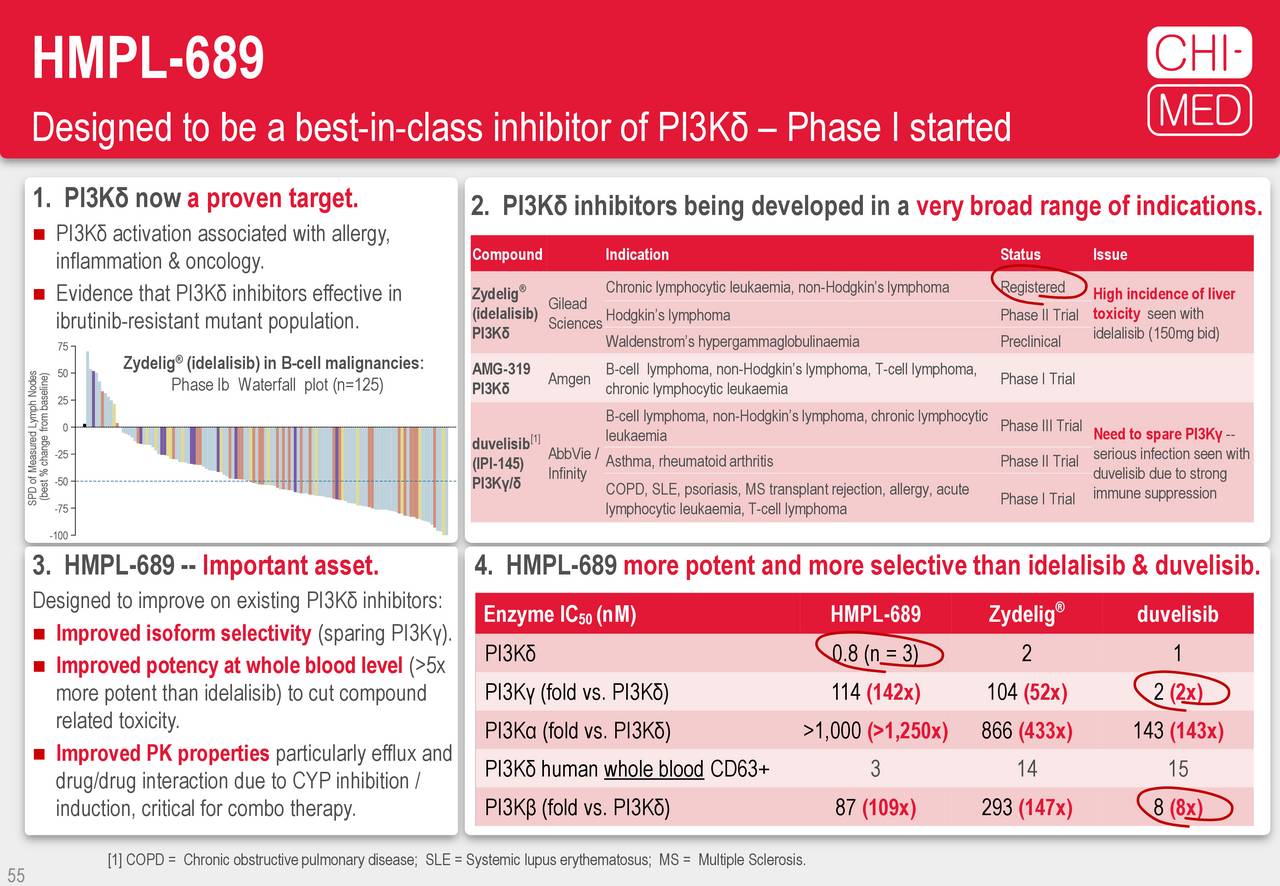Screen dimensions: 1280x886
Task: Select the 'High incidence of liver toxicity' issue text
Action: 1164,313
